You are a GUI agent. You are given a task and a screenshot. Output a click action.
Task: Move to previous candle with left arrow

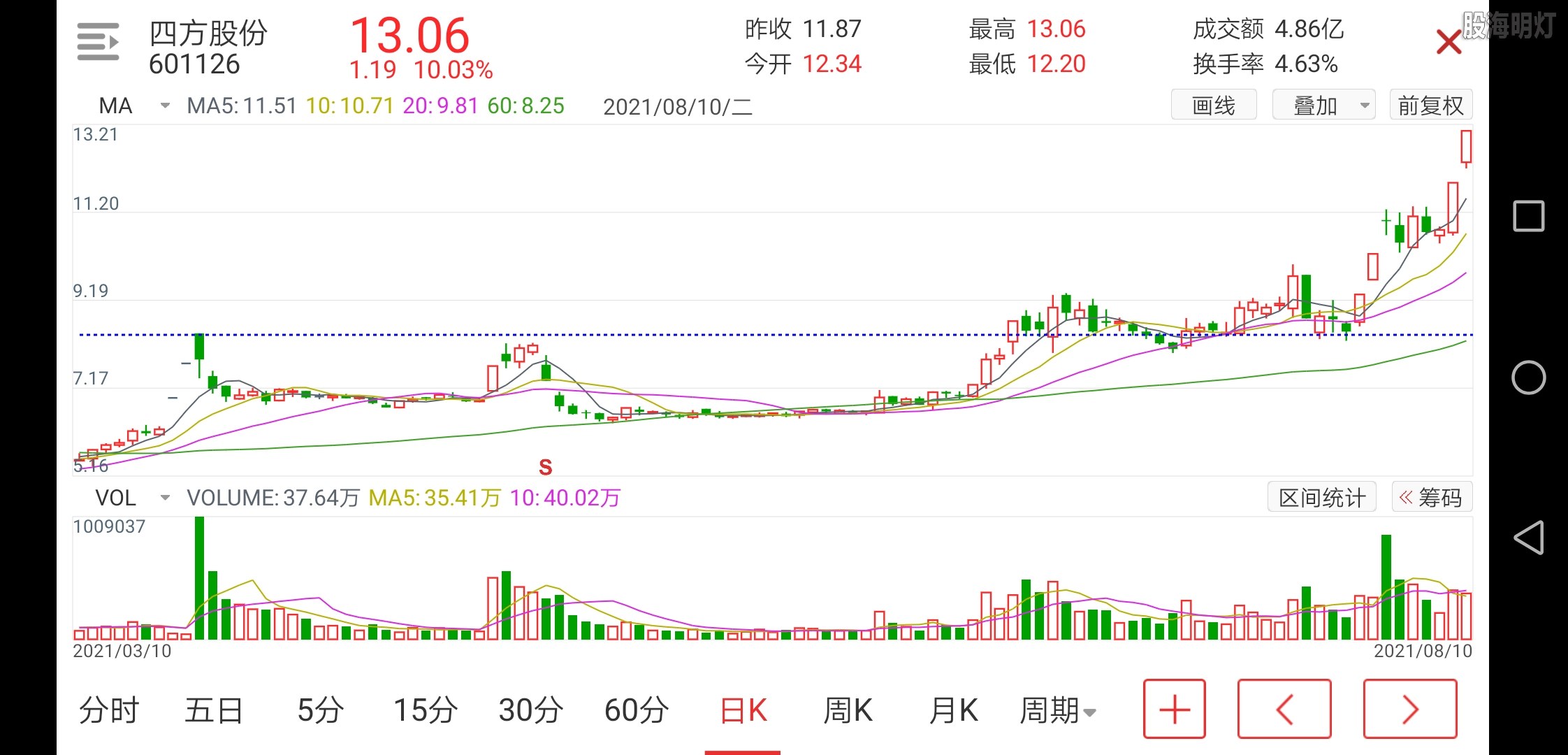click(1284, 709)
